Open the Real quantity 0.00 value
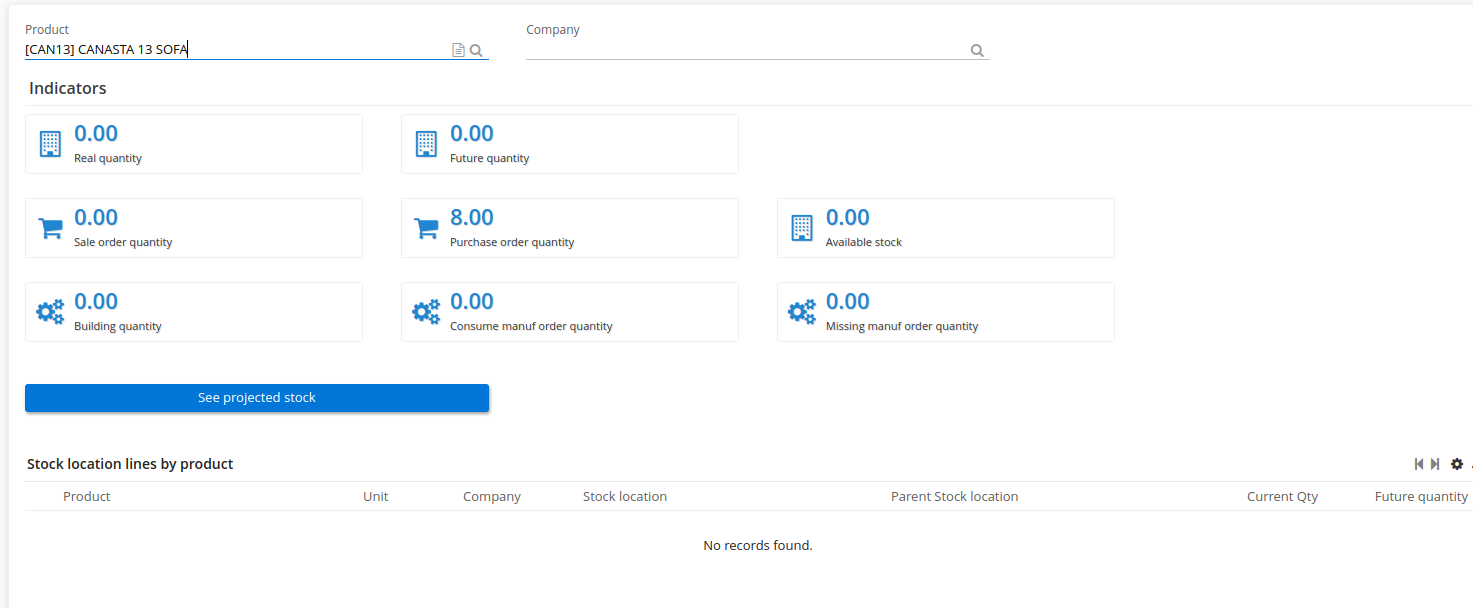Image resolution: width=1473 pixels, height=608 pixels. coord(96,134)
